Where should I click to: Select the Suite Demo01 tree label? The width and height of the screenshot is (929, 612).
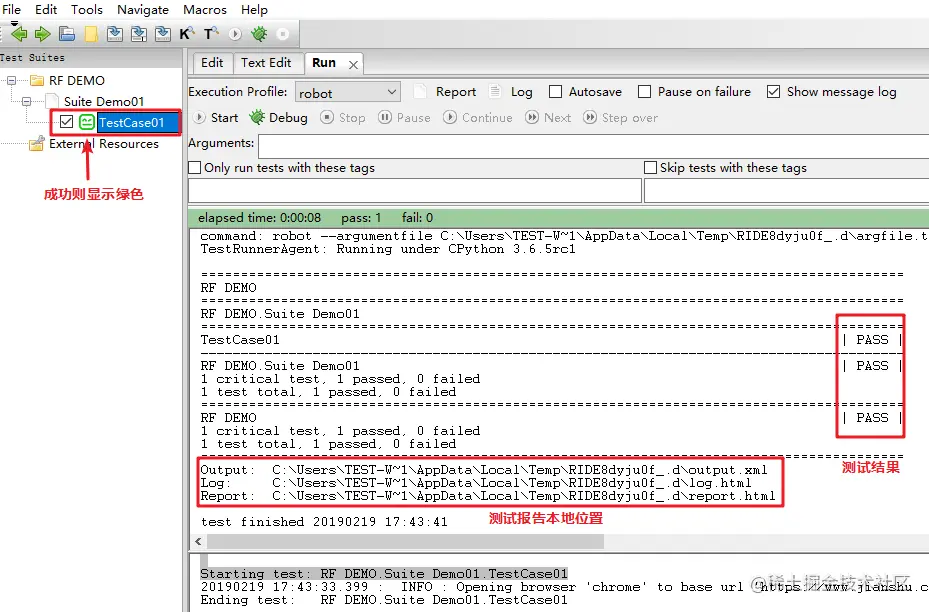point(104,101)
